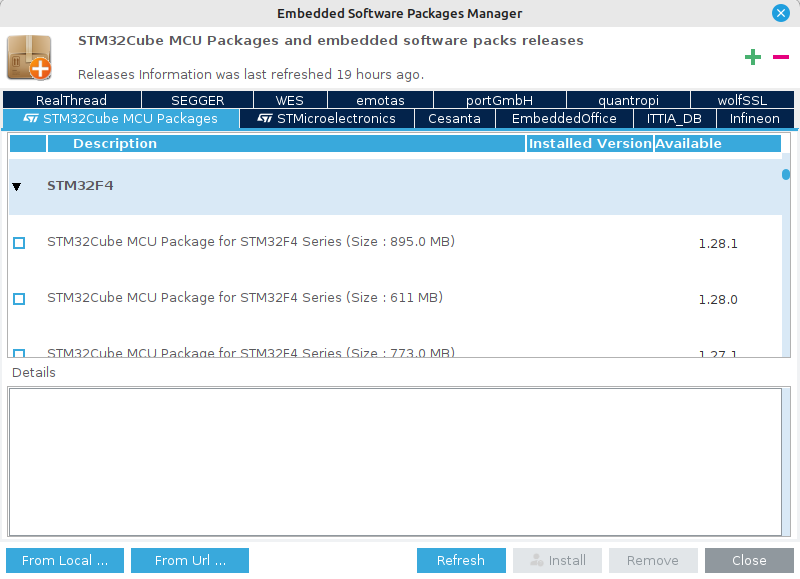Select the STM32F4 895.0 MB package description
Image resolution: width=800 pixels, height=579 pixels.
pos(251,242)
